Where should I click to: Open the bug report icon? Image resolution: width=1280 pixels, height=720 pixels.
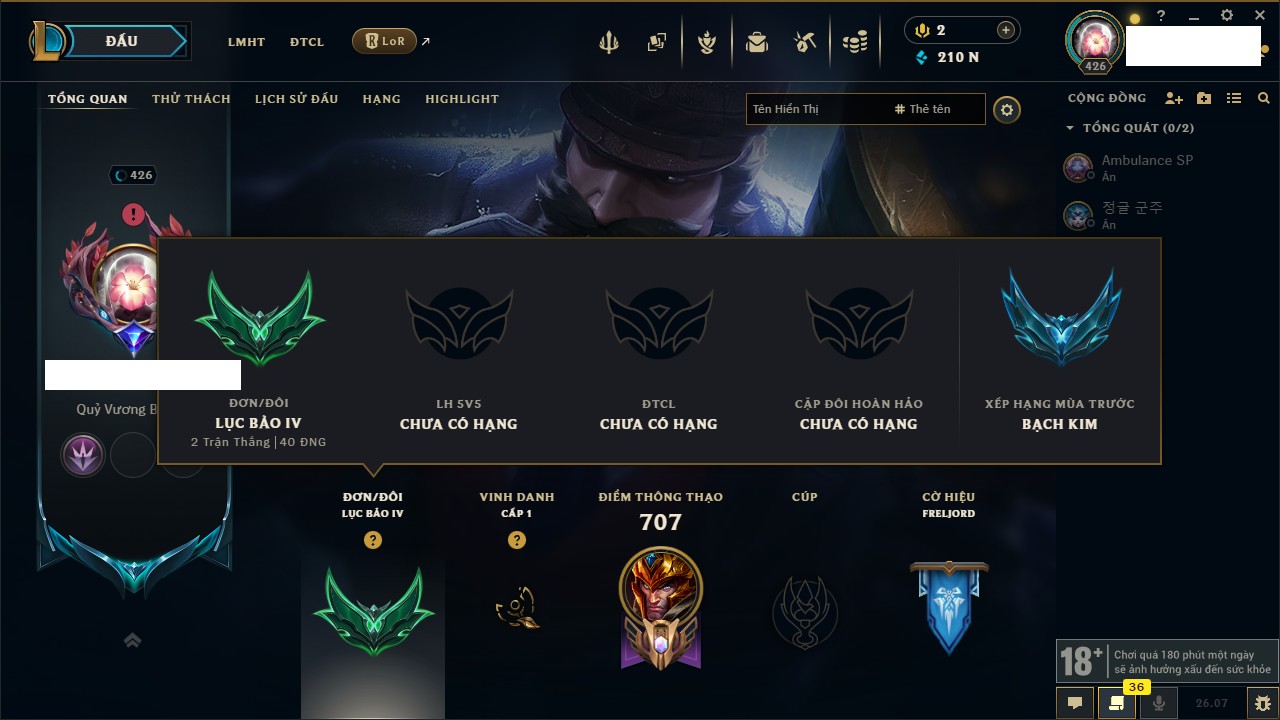tap(1262, 703)
